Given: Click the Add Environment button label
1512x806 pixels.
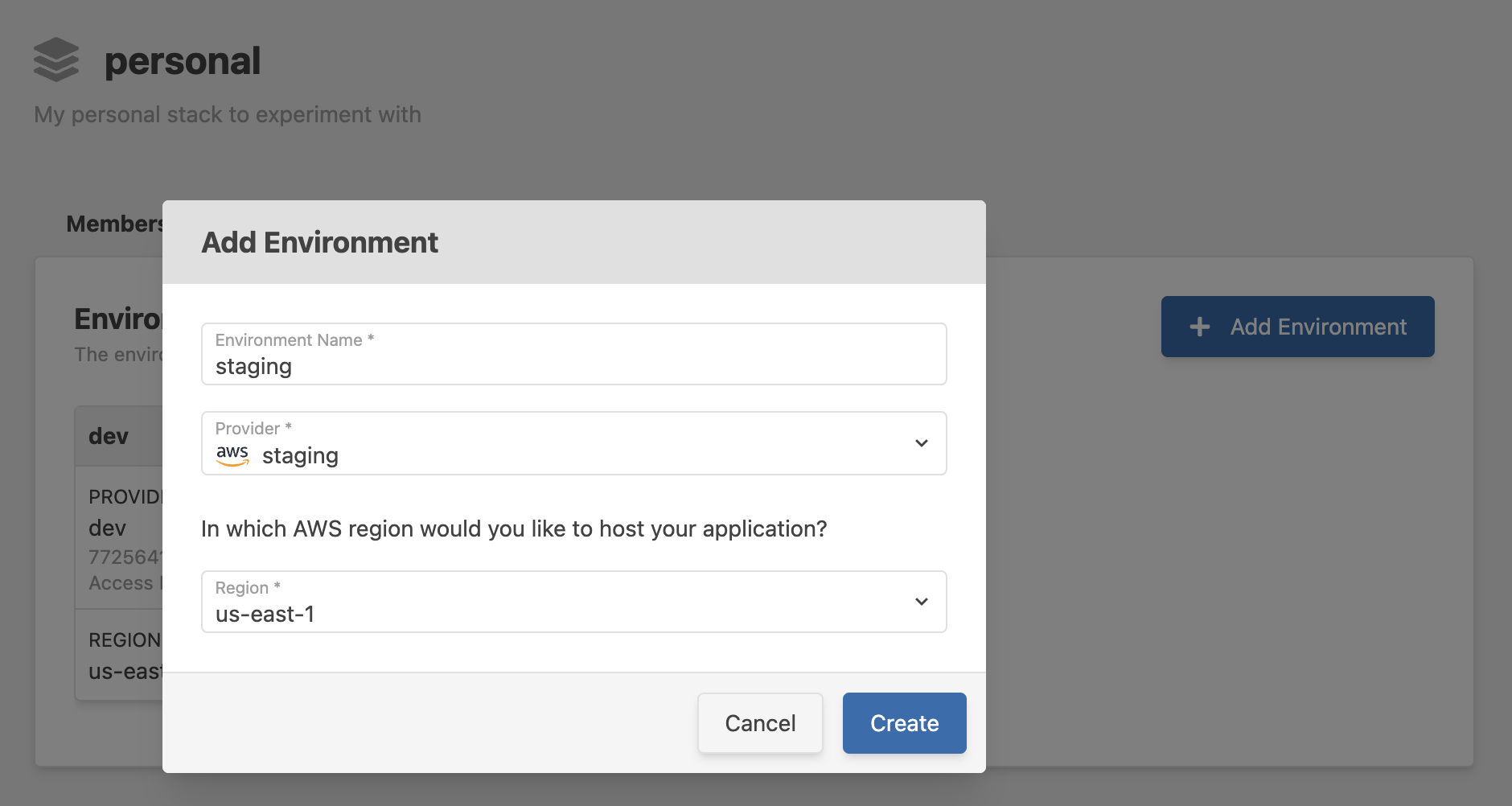Looking at the screenshot, I should pos(1317,327).
